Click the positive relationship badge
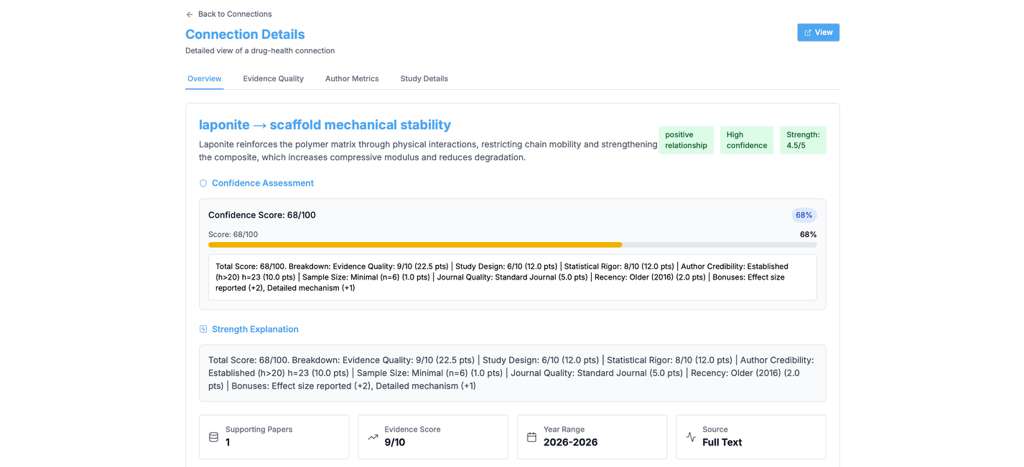Screen dimensions: 1024x467 tap(686, 140)
